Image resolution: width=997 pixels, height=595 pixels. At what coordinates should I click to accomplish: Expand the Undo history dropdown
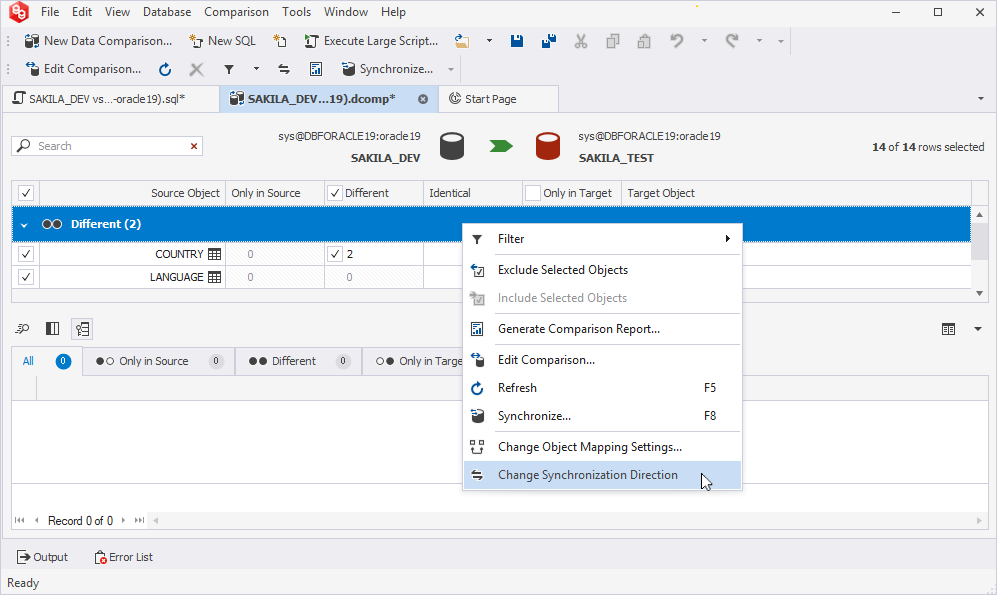[704, 41]
